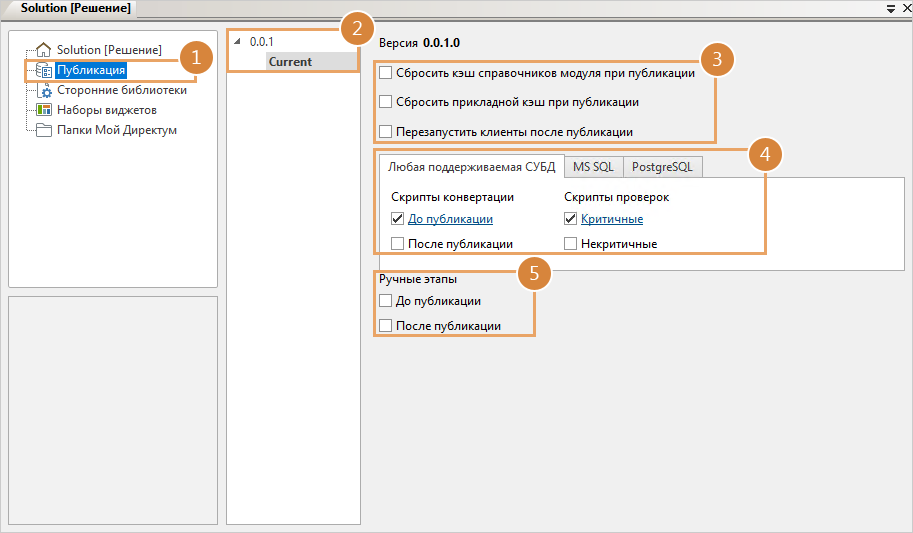Click the Папки Мой Директум folder icon
Screen dimensions: 913x533
pos(44,130)
